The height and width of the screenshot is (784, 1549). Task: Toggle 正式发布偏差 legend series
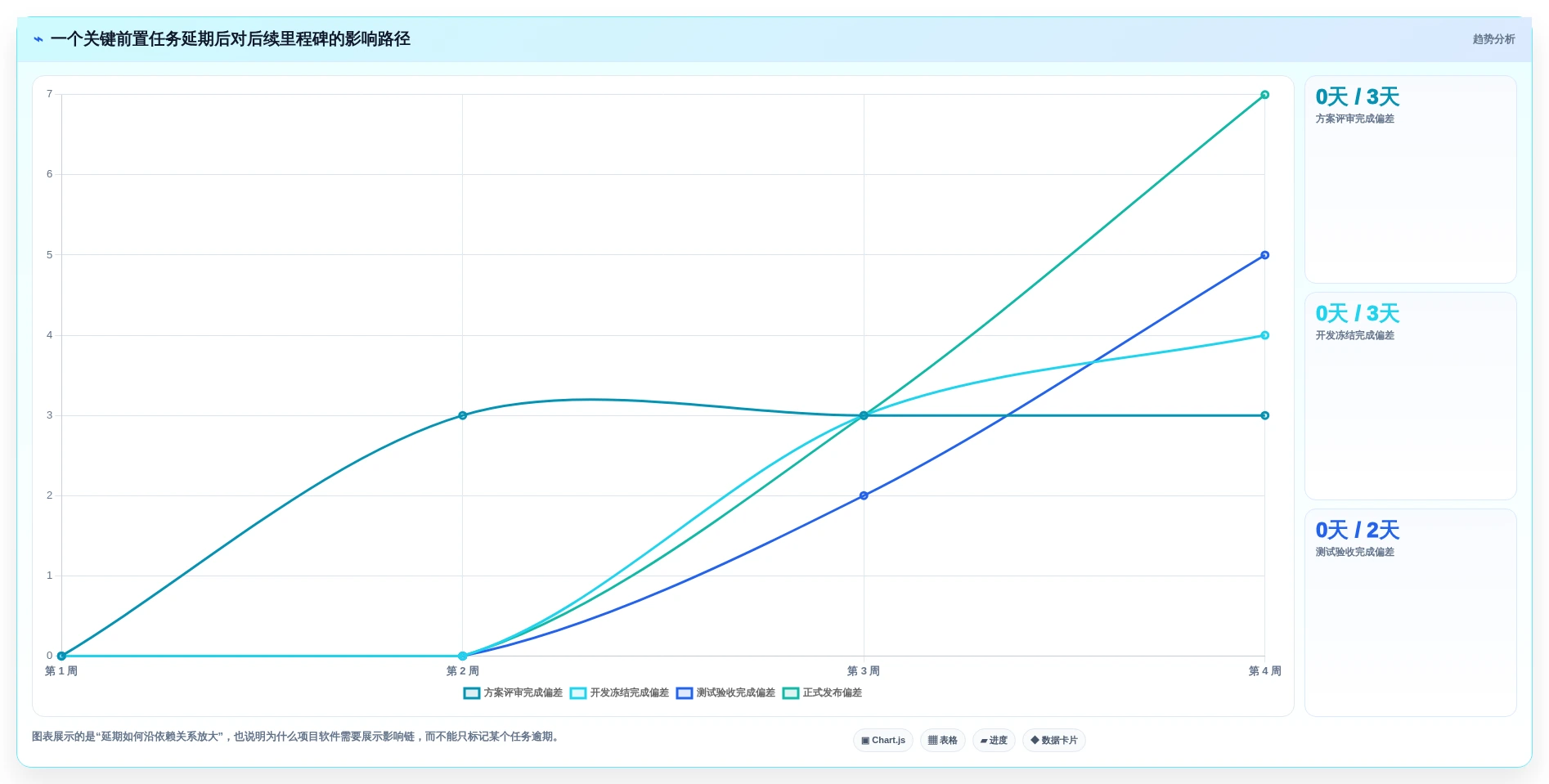(x=822, y=693)
